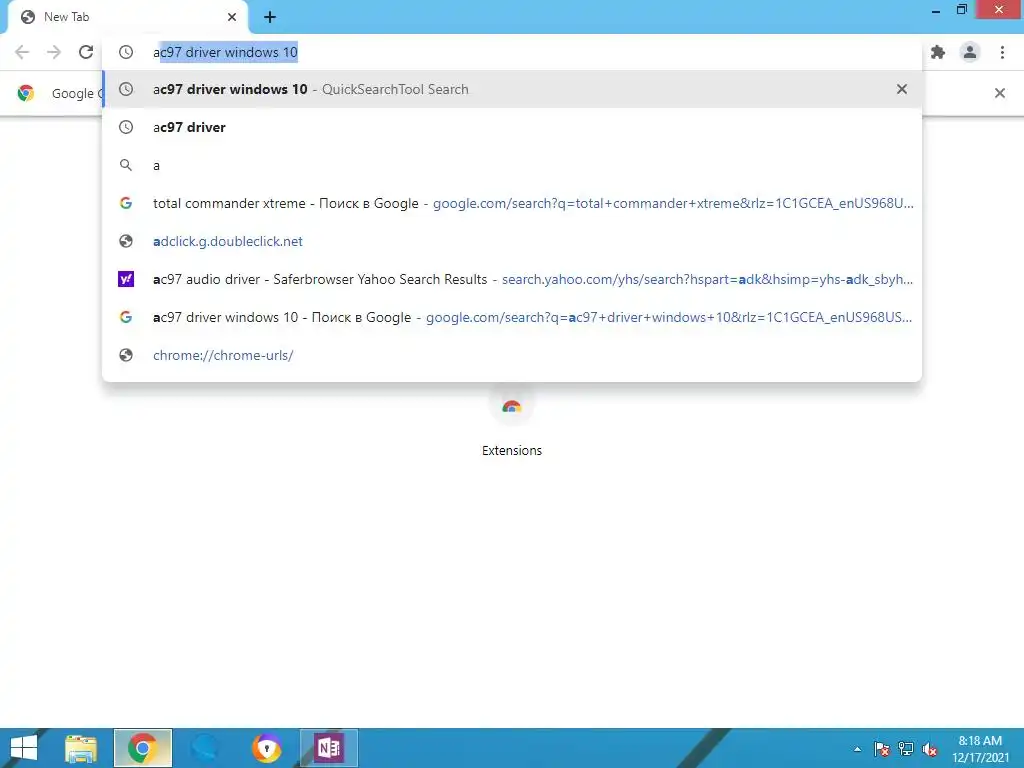This screenshot has height=768, width=1024.
Task: Open the Windows Start menu
Action: (24, 748)
